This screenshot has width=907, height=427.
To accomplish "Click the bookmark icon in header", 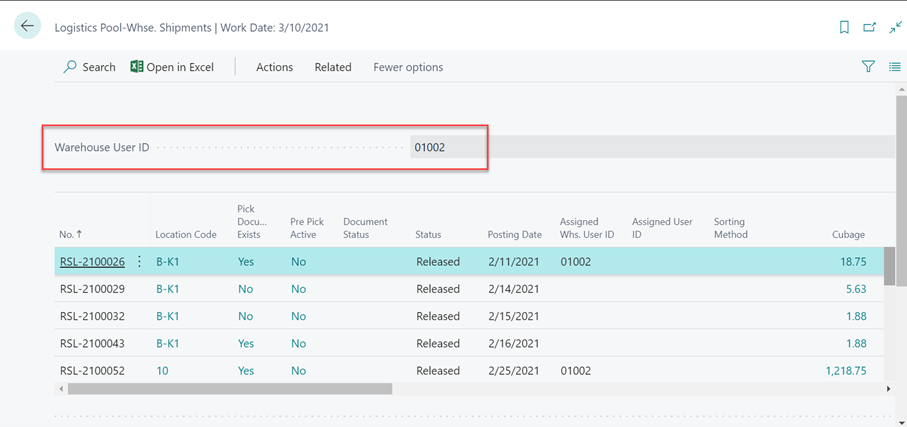I will click(844, 28).
